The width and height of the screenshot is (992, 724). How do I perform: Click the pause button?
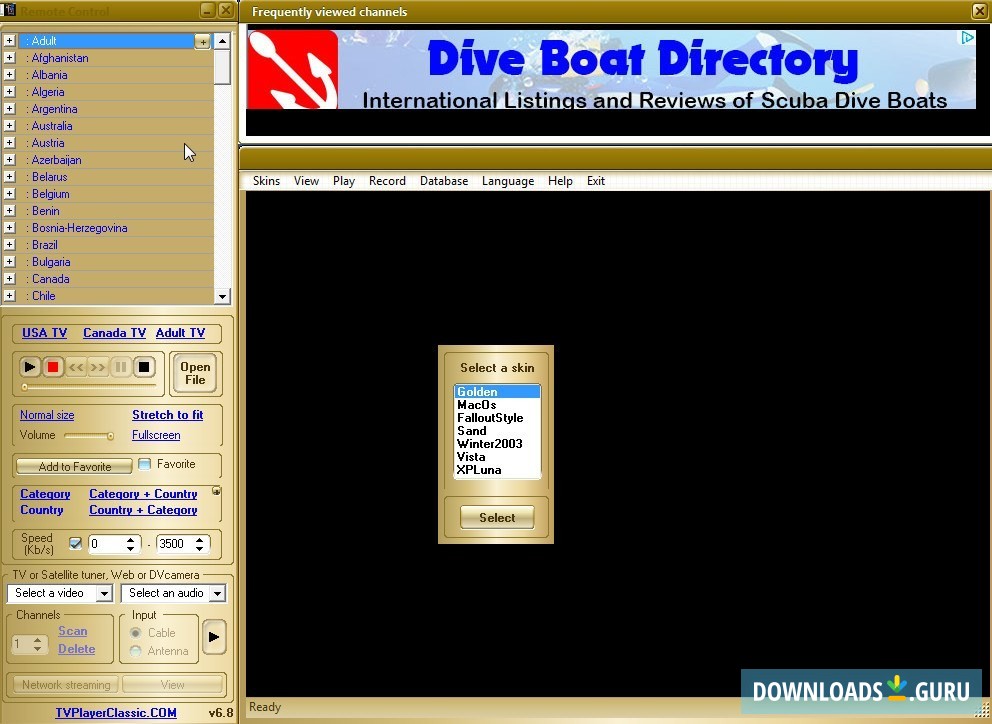121,367
